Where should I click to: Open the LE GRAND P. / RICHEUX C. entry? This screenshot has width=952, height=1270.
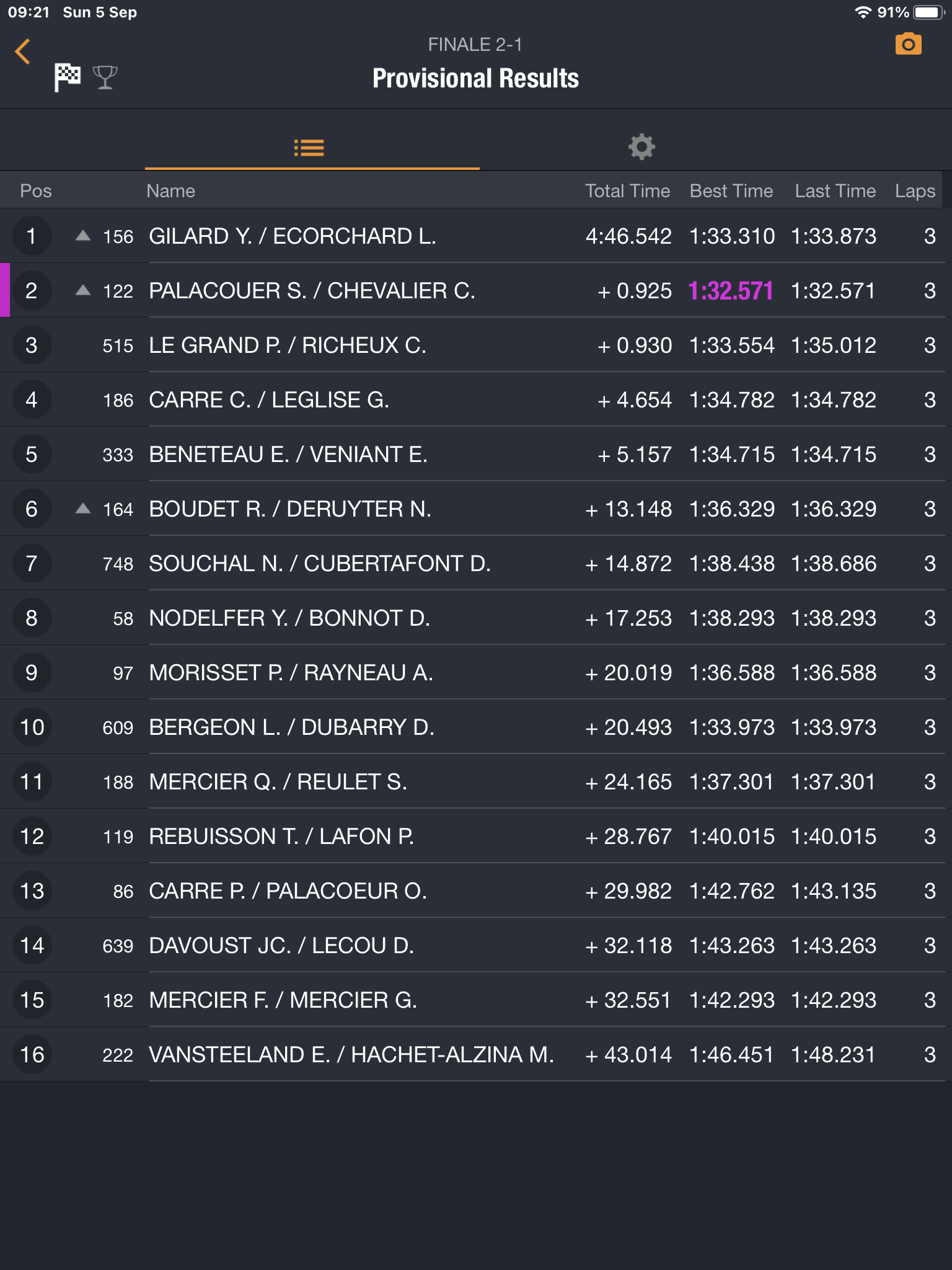(x=476, y=345)
